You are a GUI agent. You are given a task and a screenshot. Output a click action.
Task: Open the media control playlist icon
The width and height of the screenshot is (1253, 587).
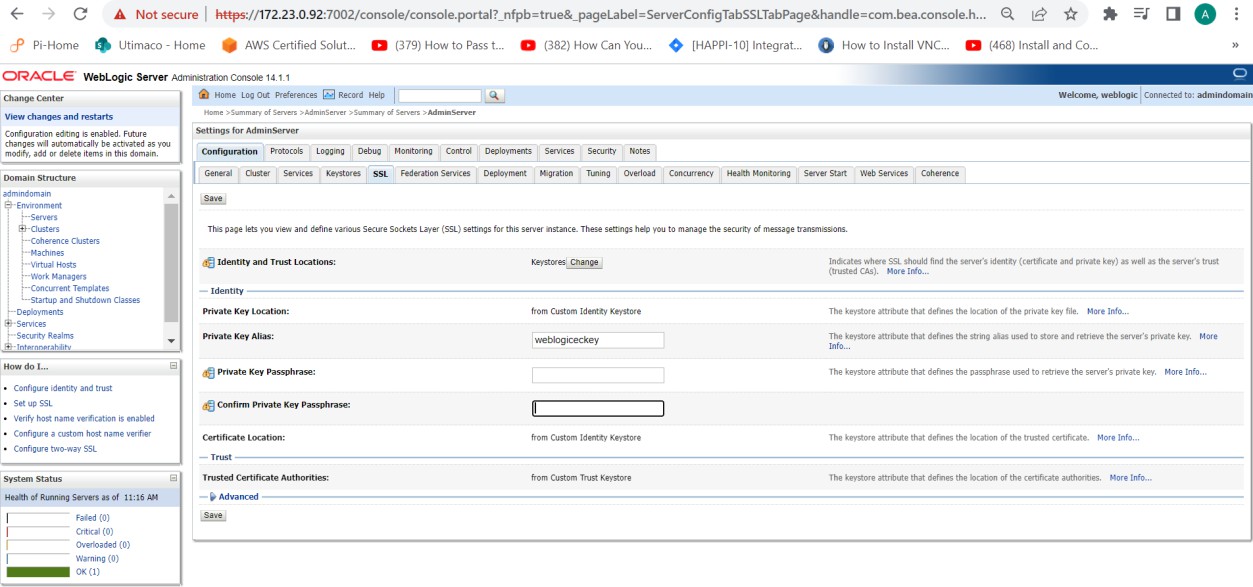[1142, 14]
